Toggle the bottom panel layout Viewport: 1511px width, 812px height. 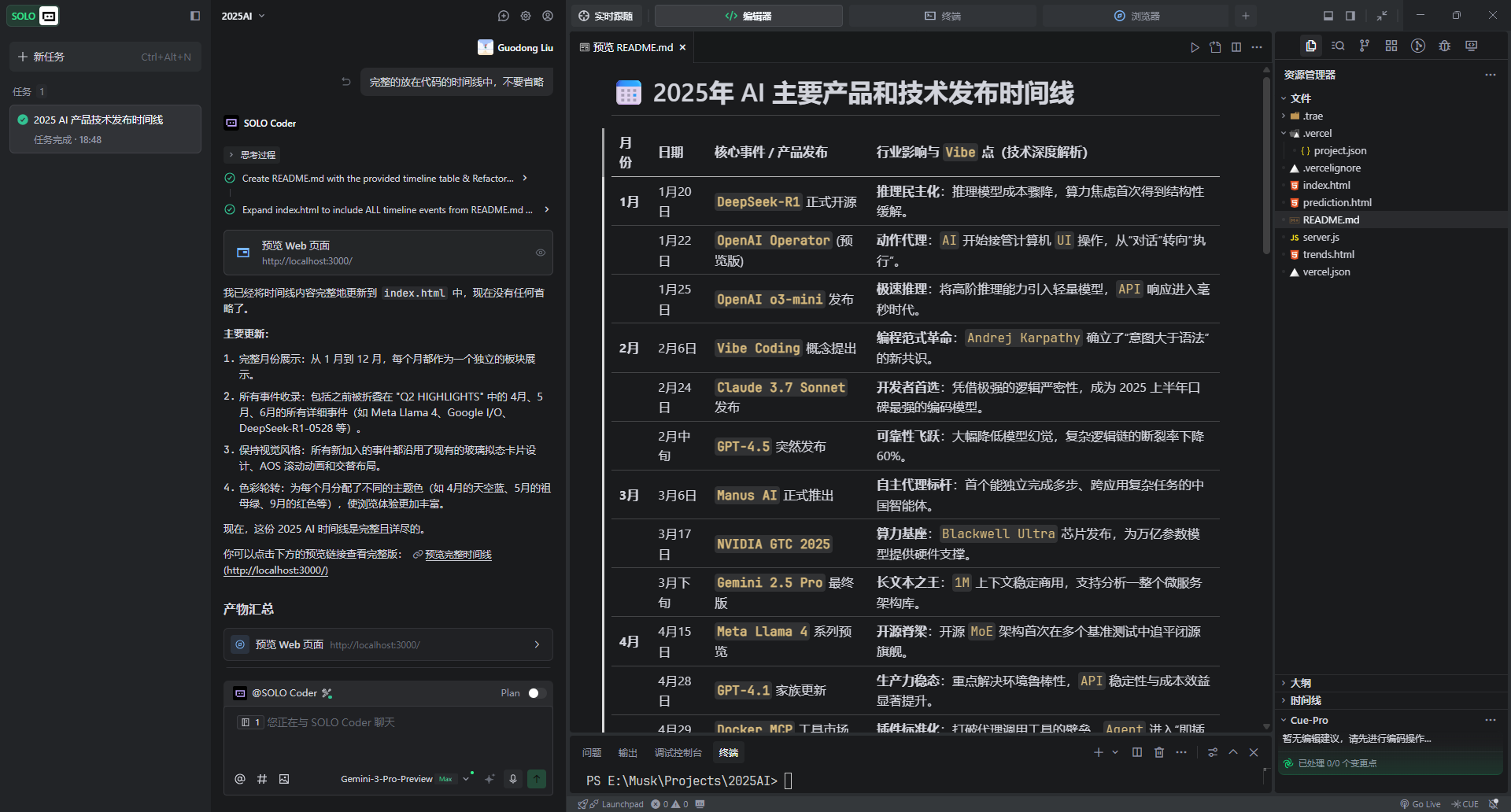(1328, 16)
